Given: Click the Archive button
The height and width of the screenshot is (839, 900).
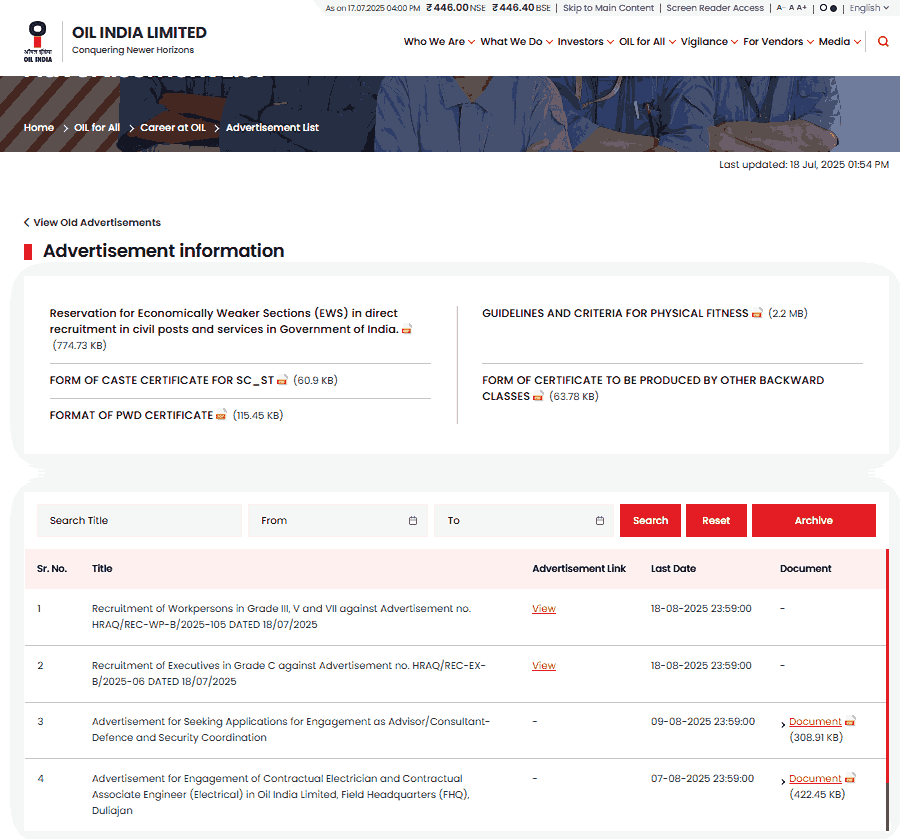Looking at the screenshot, I should 814,521.
